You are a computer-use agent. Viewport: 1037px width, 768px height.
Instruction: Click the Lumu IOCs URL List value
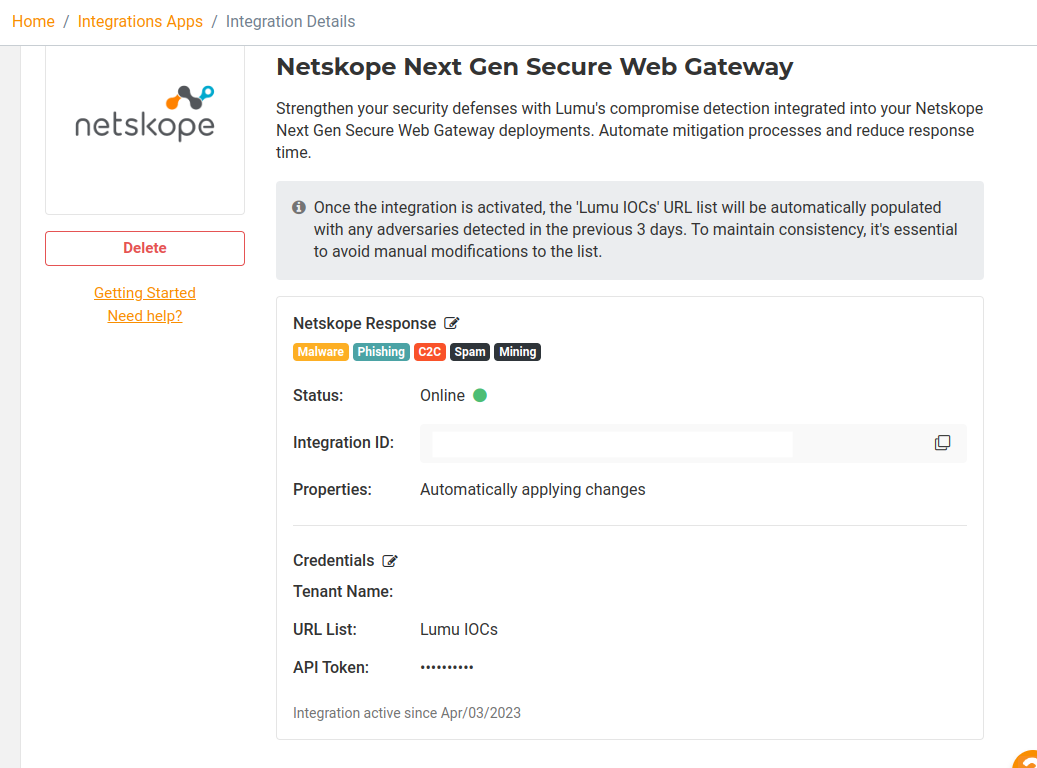[459, 629]
